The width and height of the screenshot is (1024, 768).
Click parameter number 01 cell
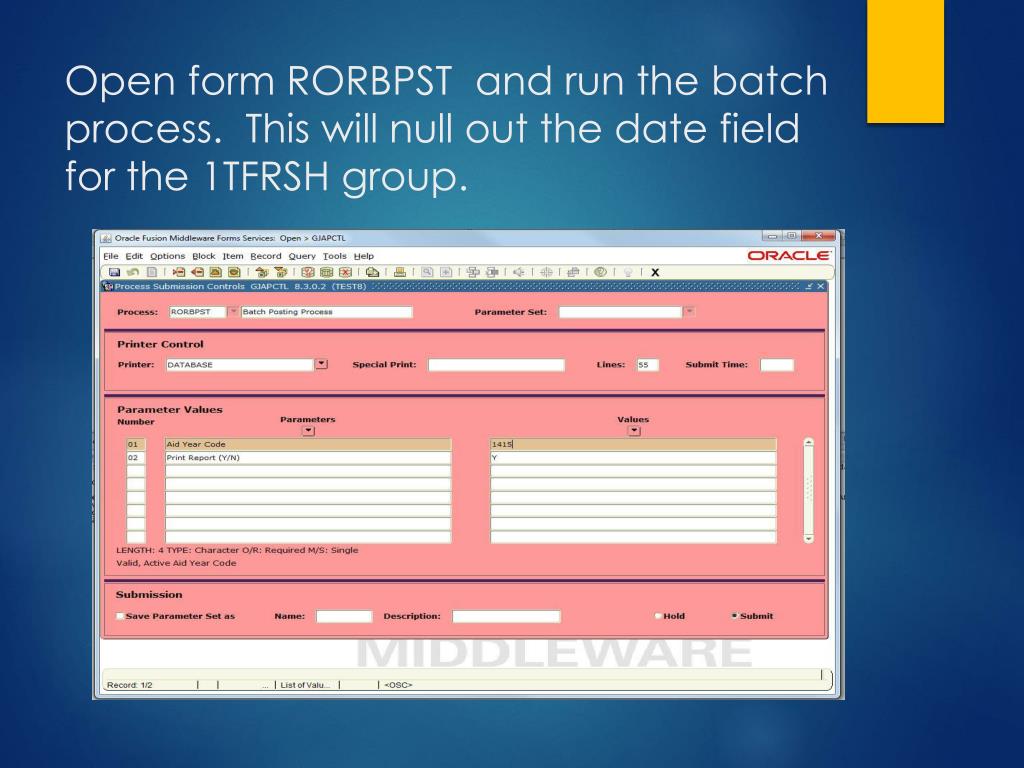pos(135,444)
